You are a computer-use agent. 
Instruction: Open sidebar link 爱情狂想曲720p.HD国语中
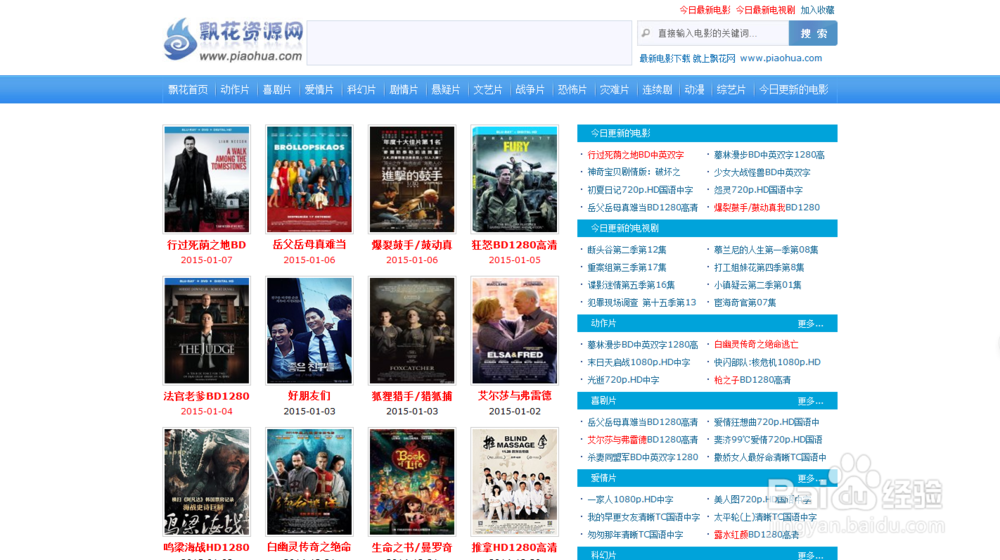coord(767,422)
